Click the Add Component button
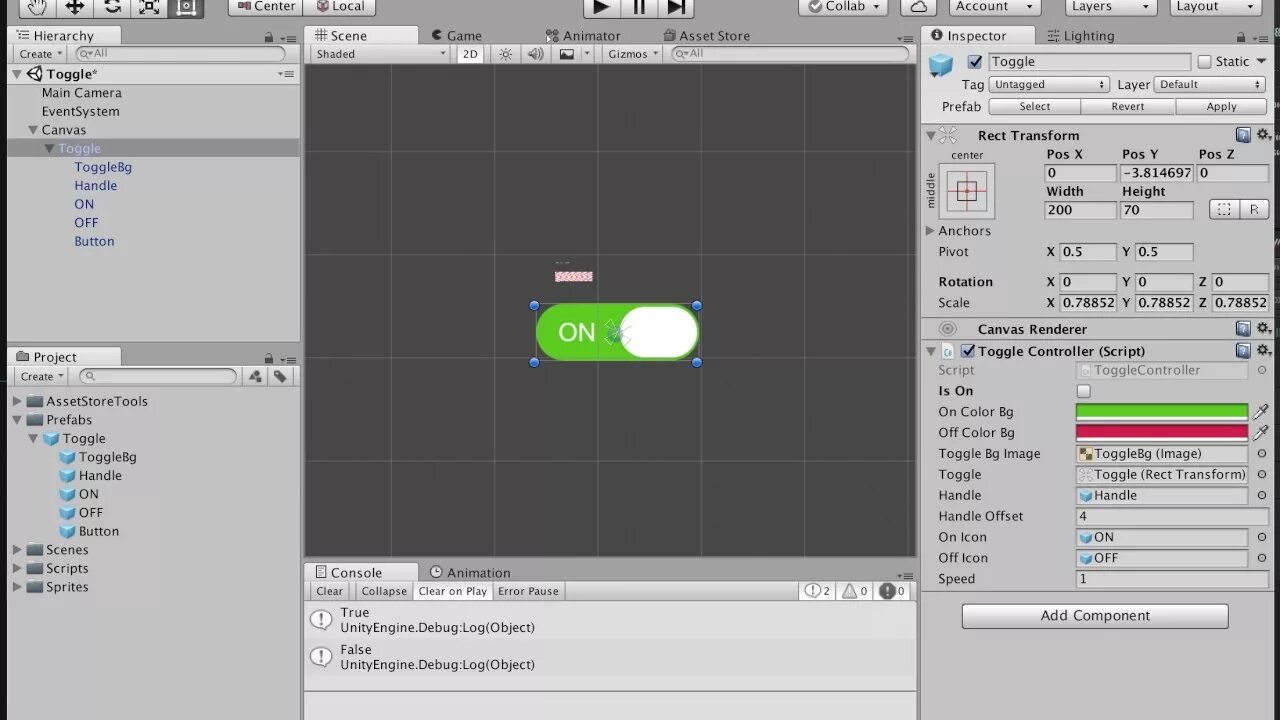The image size is (1280, 720). tap(1095, 616)
